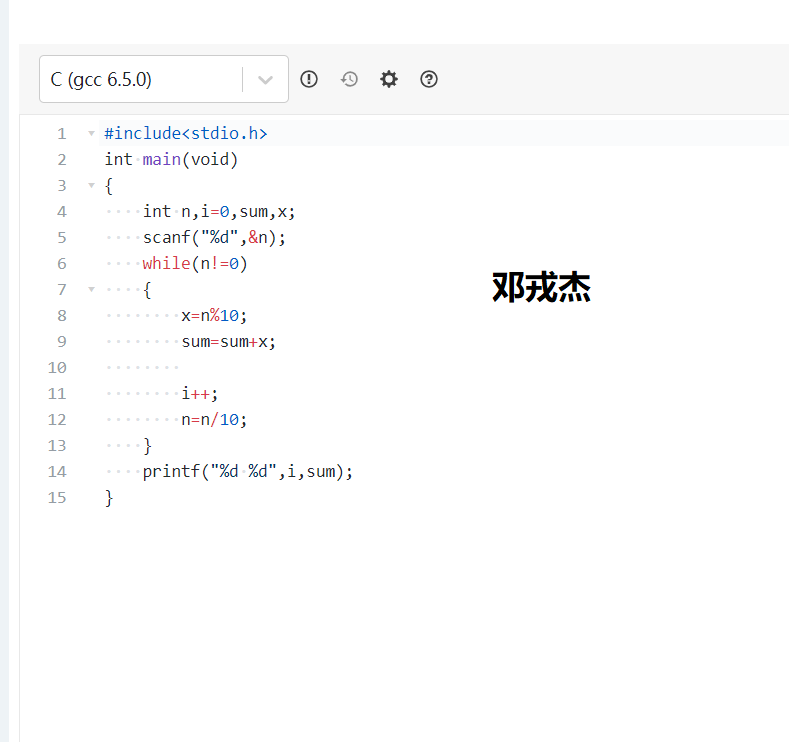The height and width of the screenshot is (742, 789).
Task: Click the sum=sum+x; statement
Action: 228,342
